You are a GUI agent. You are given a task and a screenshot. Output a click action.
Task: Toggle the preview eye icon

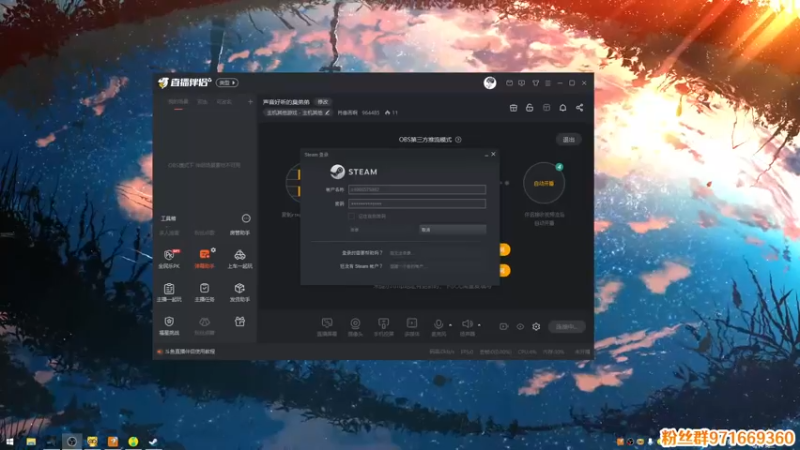(520, 327)
